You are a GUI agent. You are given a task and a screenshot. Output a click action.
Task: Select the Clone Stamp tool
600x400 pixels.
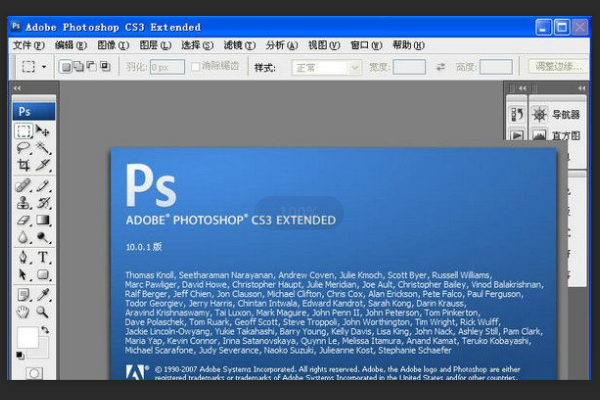point(23,202)
